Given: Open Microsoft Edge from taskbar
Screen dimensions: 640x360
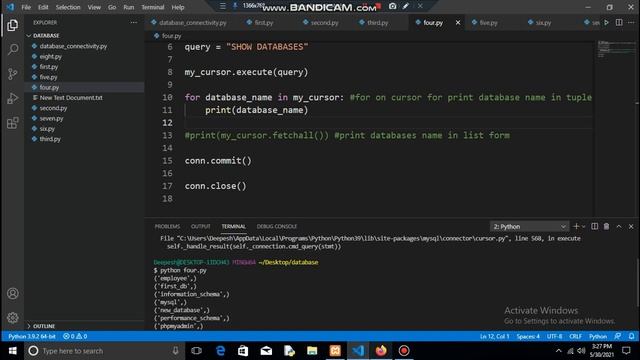Looking at the screenshot, I should tap(220, 351).
